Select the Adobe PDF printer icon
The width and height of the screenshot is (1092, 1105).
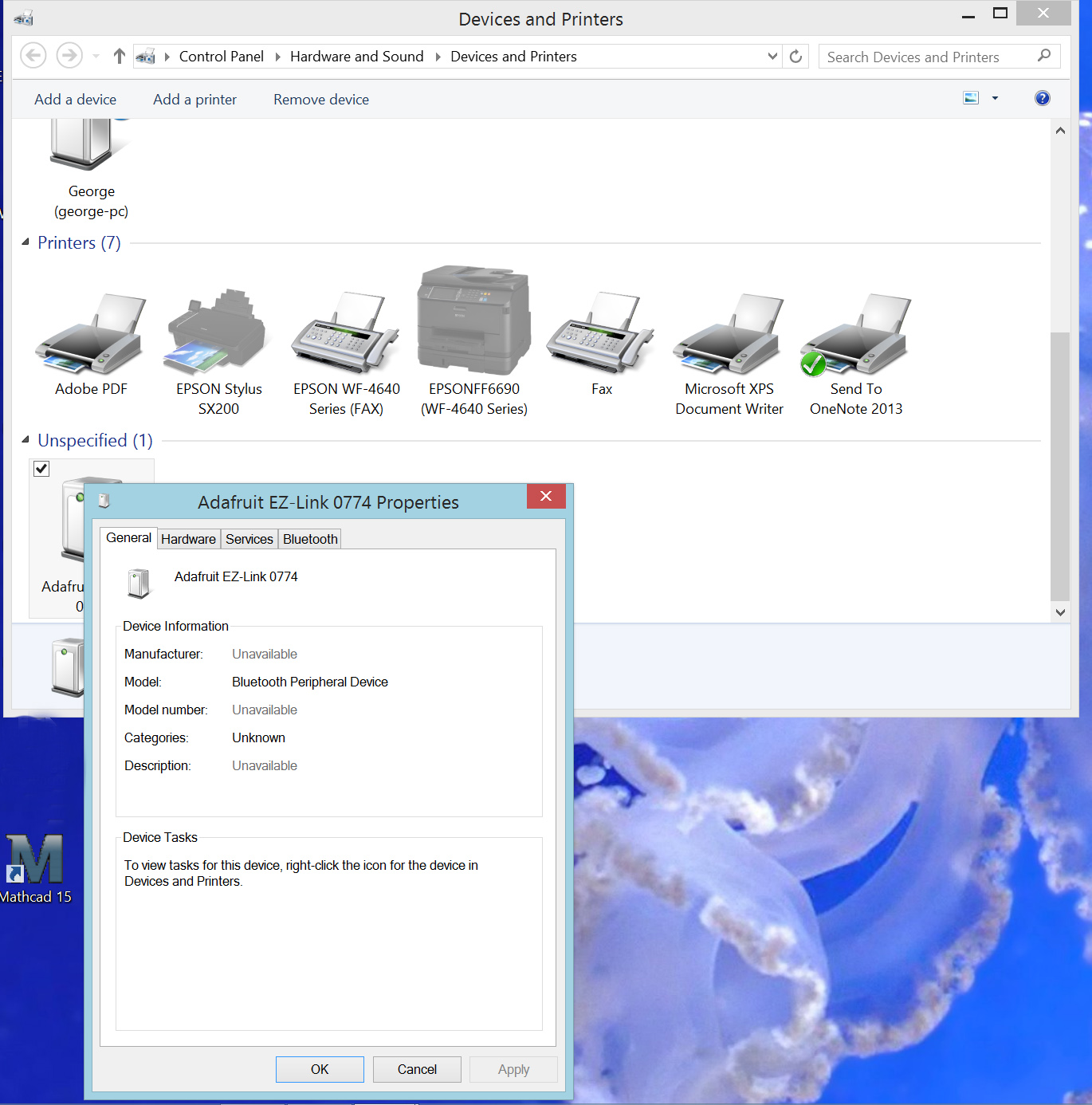[x=91, y=333]
